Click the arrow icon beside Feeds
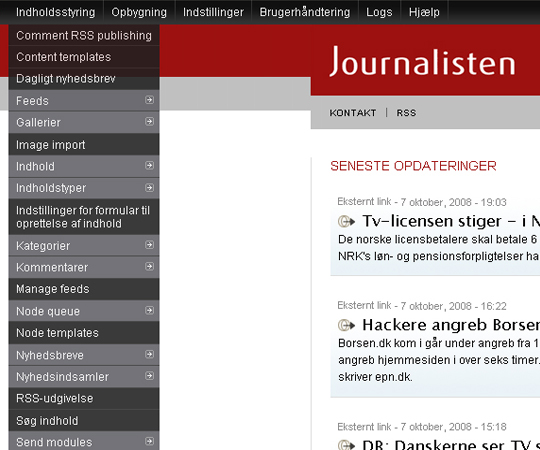The image size is (540, 450). click(149, 100)
